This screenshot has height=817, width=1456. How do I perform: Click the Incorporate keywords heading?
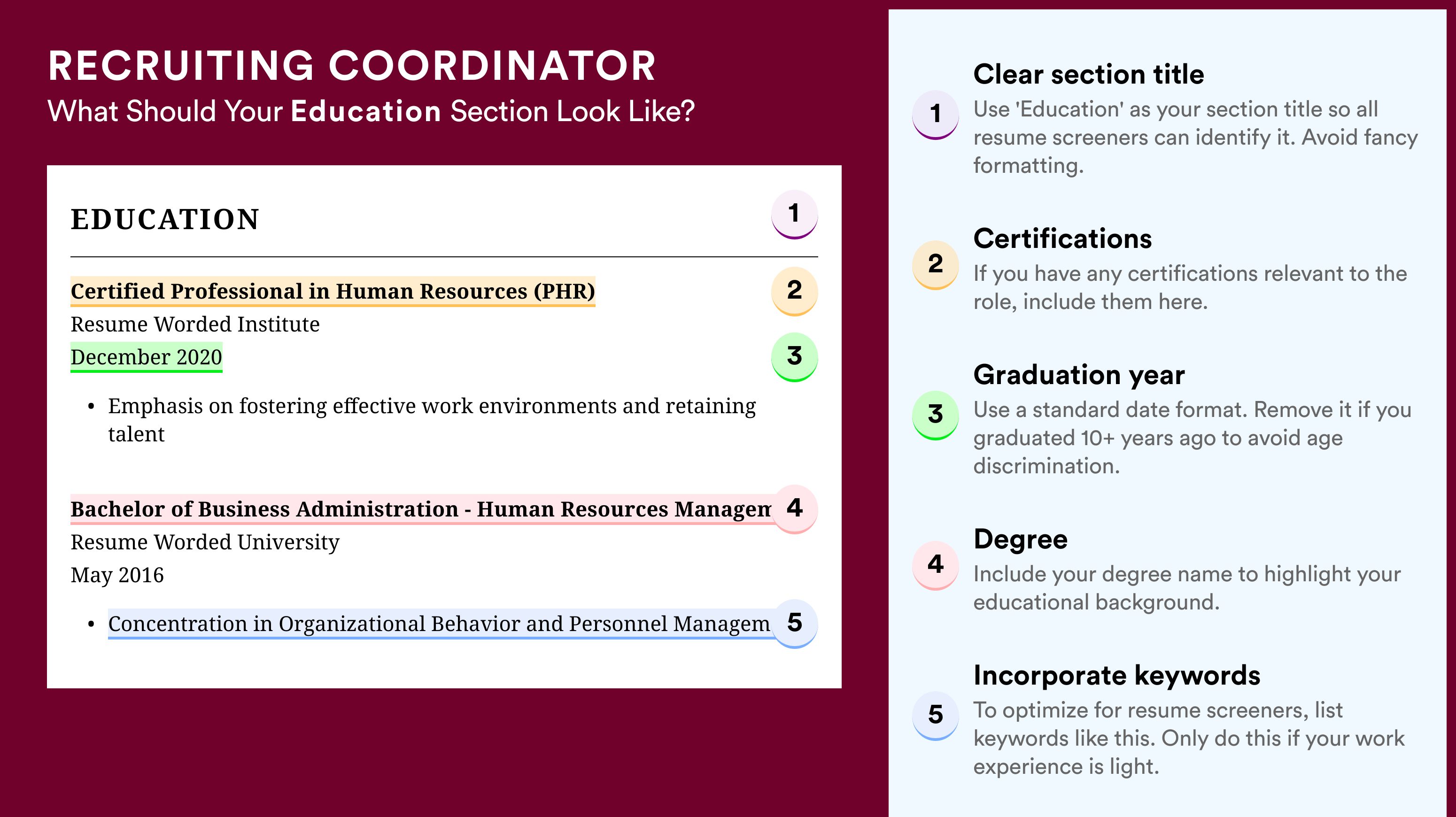1117,676
